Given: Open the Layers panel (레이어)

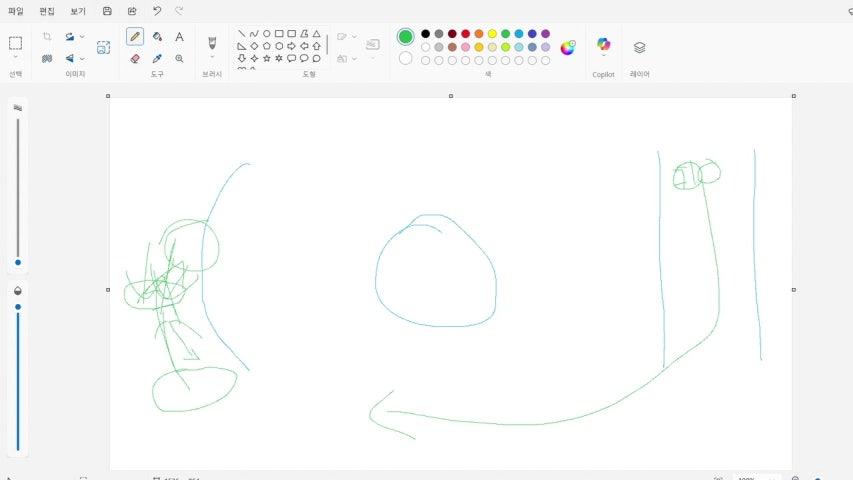Looking at the screenshot, I should (x=639, y=47).
